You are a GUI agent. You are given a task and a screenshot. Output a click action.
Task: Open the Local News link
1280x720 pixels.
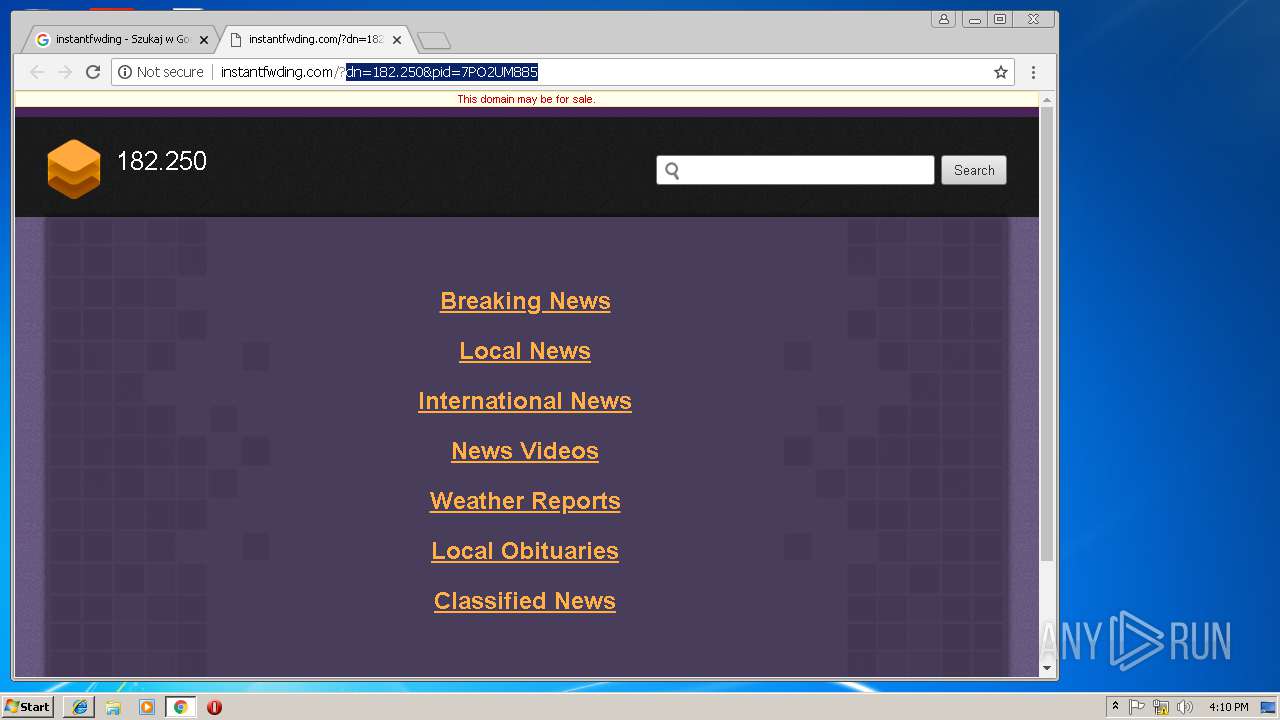click(x=525, y=351)
